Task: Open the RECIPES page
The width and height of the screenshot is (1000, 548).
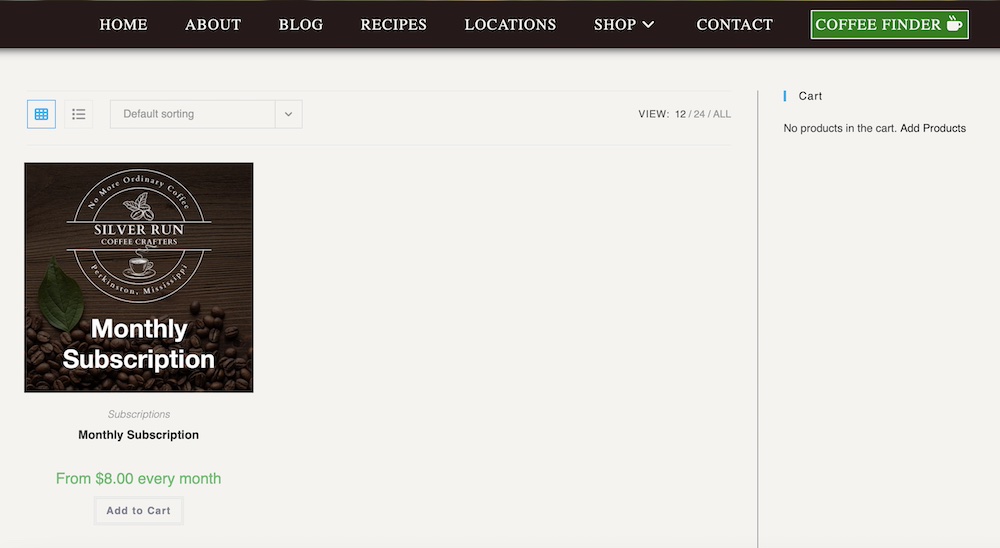Action: tap(393, 24)
